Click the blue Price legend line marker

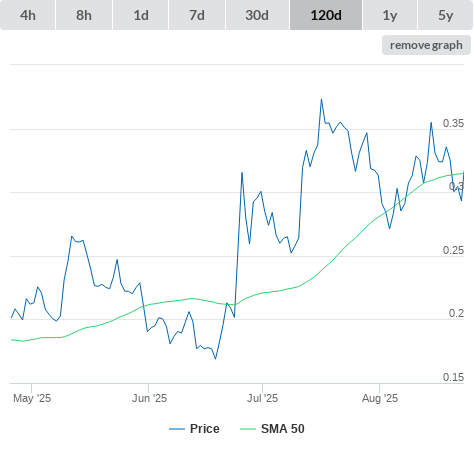177,429
